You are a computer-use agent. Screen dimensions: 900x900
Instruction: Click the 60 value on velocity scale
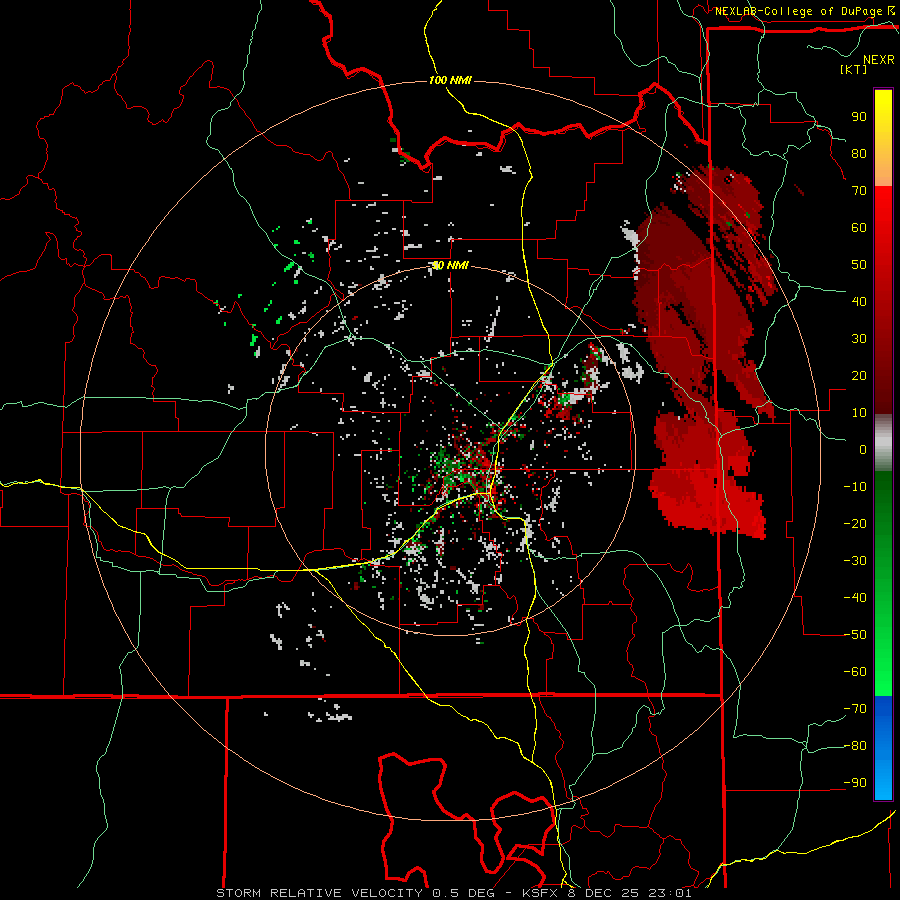pos(859,227)
